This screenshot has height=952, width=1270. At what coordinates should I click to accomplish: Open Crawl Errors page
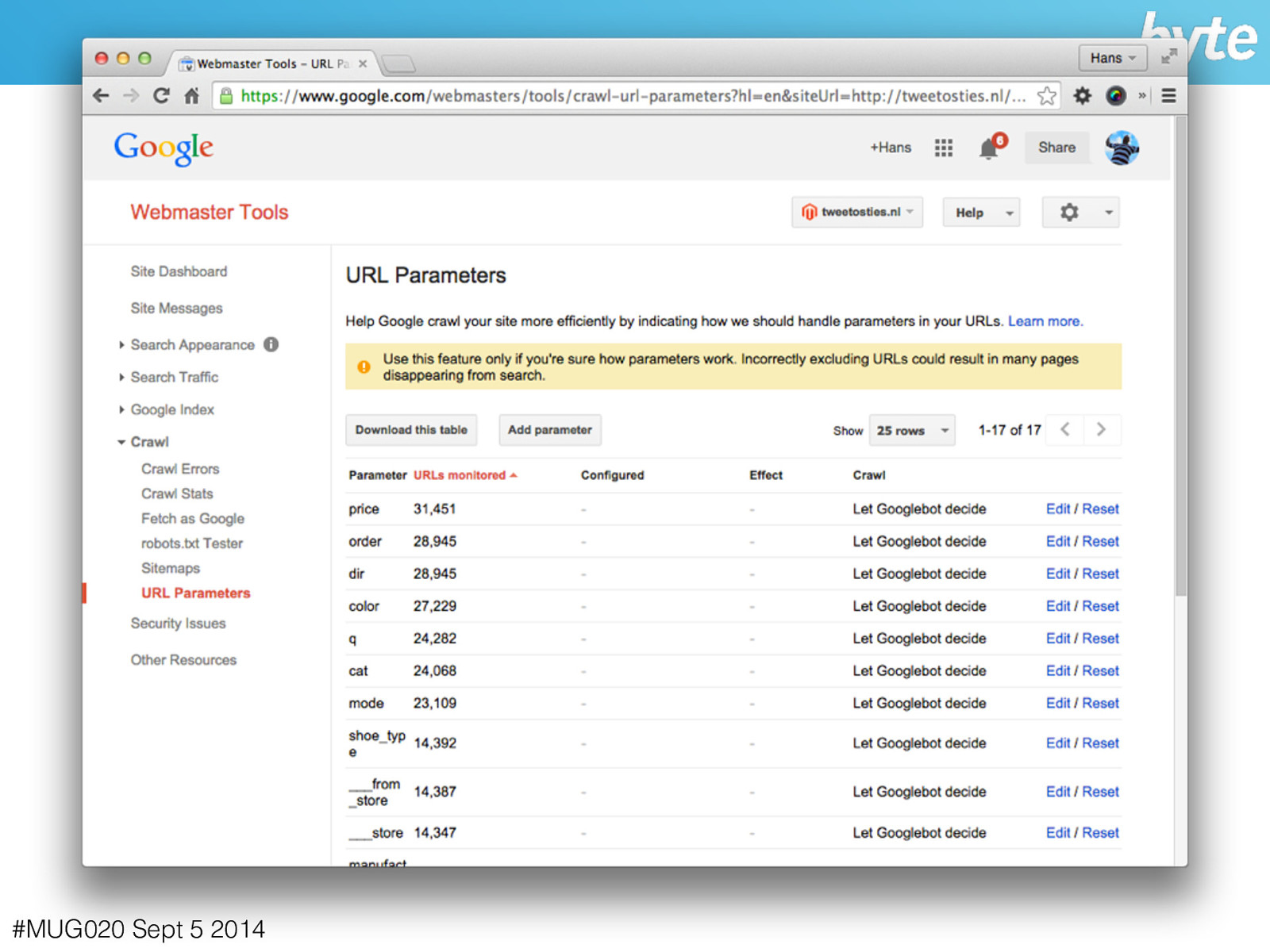click(180, 469)
